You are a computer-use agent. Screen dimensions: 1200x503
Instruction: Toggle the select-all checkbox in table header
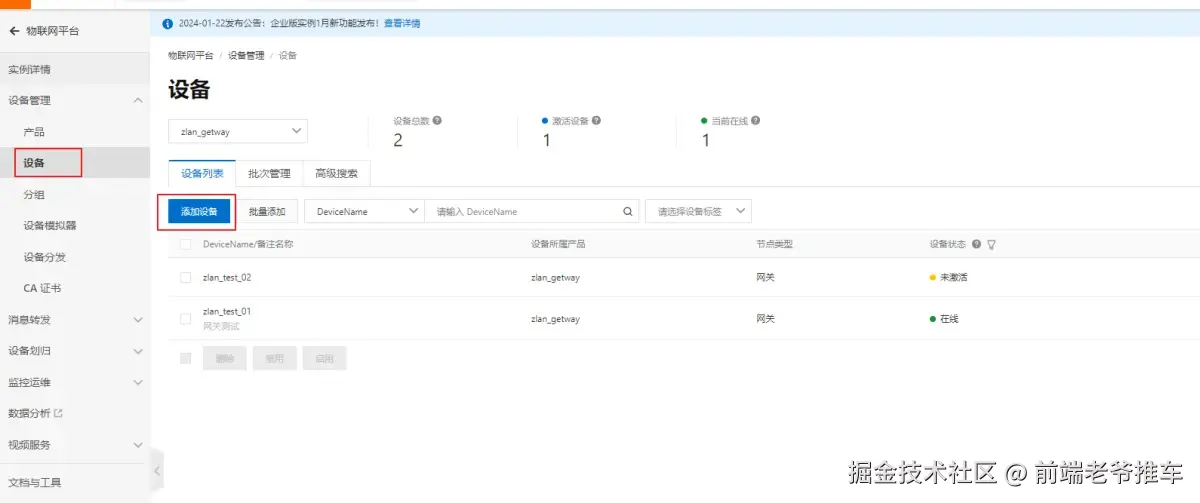point(185,244)
